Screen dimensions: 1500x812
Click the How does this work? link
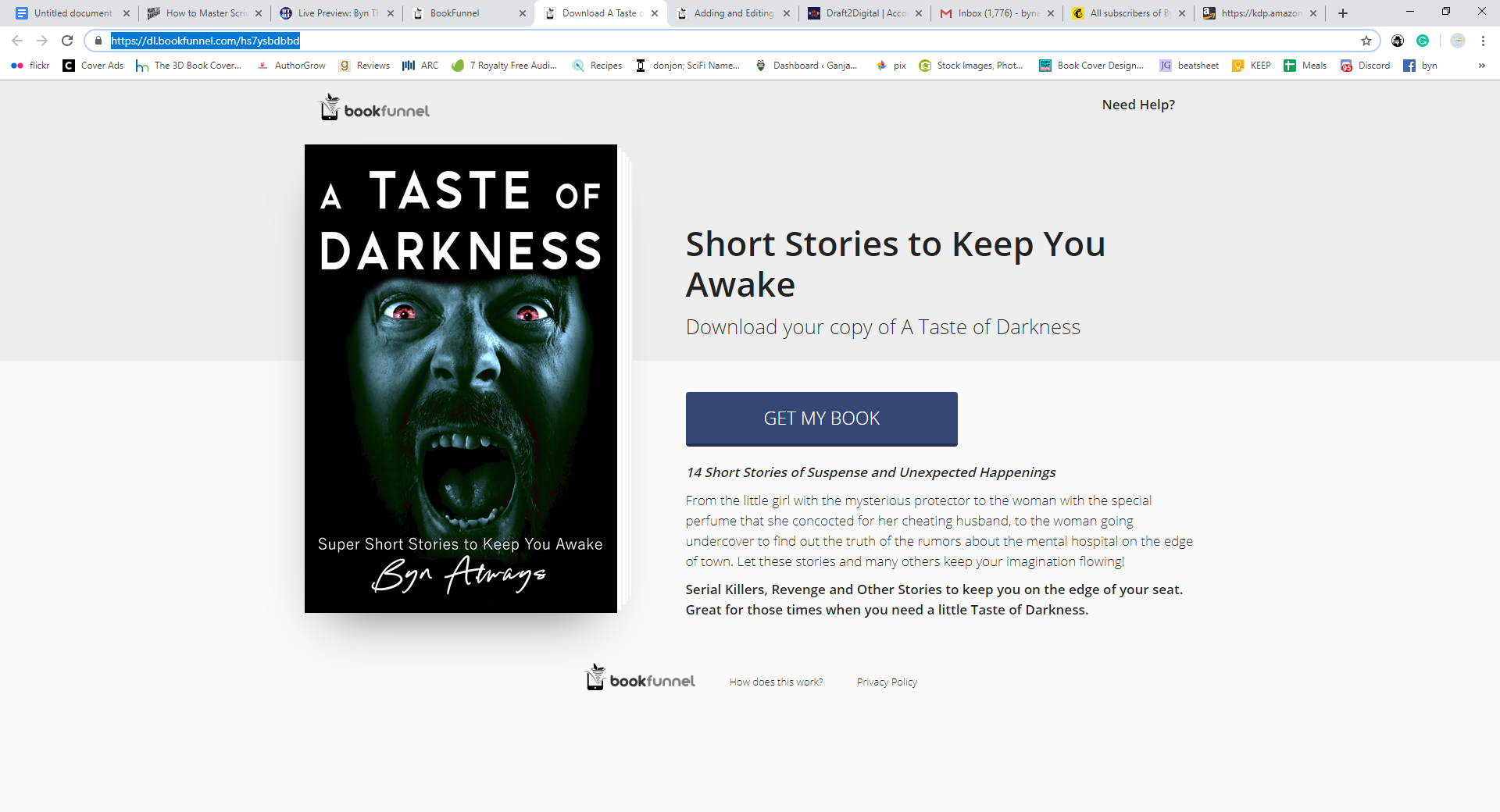(776, 682)
